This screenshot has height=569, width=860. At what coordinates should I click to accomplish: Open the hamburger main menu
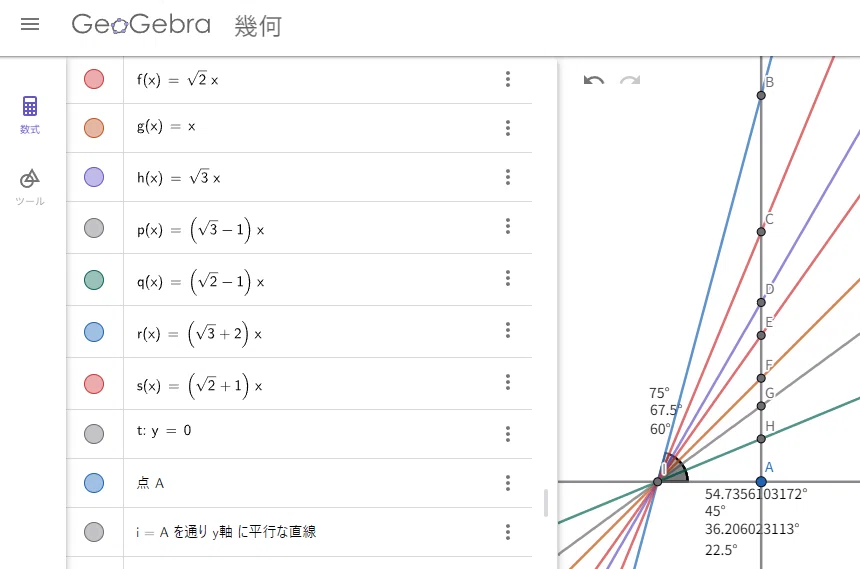[x=30, y=24]
